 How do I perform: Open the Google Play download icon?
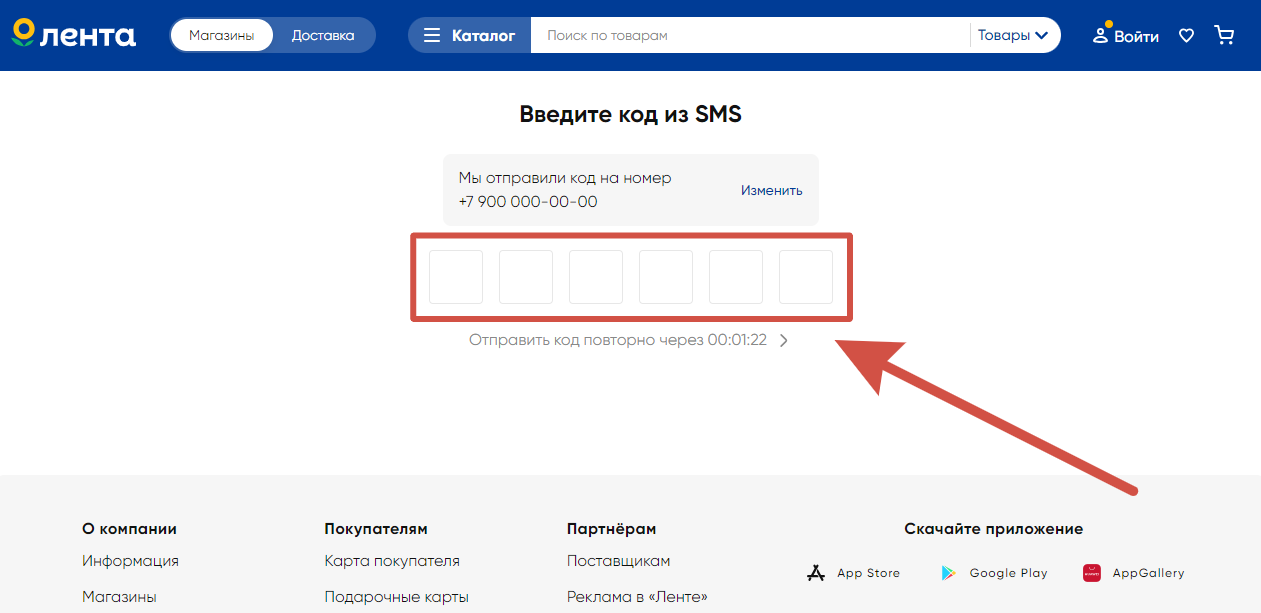948,573
